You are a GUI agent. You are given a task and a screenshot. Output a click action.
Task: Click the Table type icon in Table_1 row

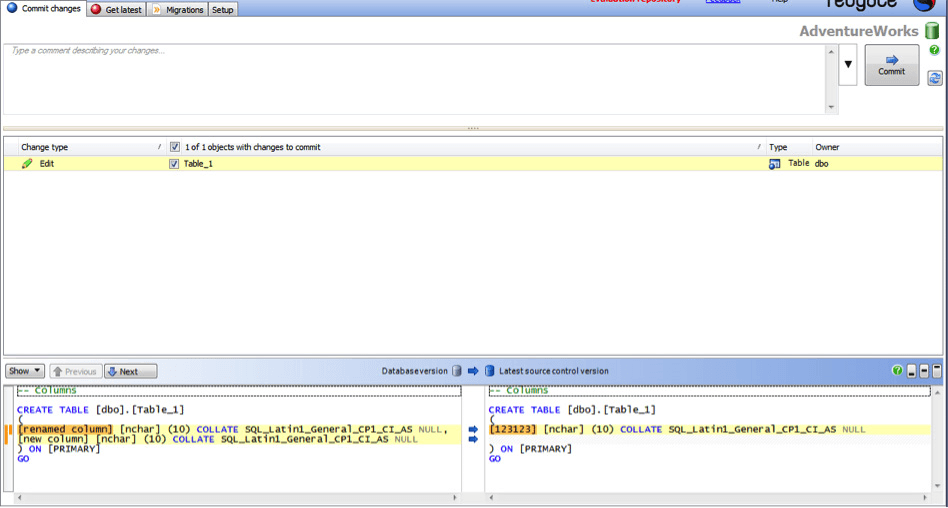pos(775,164)
